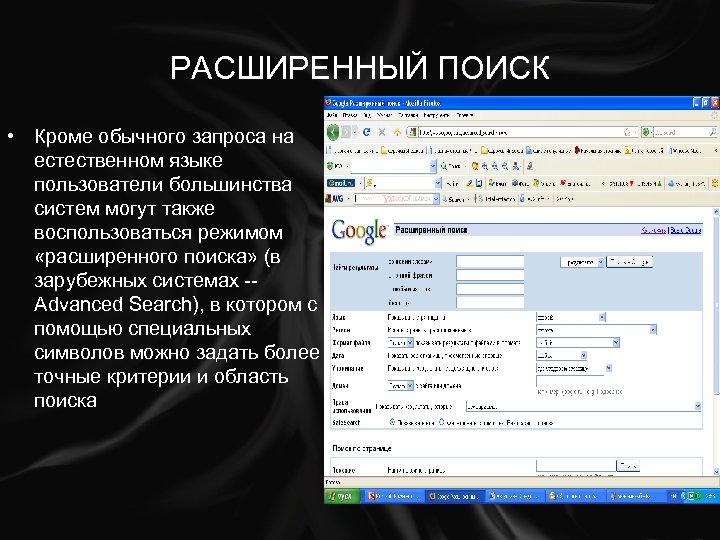Click the domain text input field
Screen dimensions: 720x540
[x=570, y=381]
